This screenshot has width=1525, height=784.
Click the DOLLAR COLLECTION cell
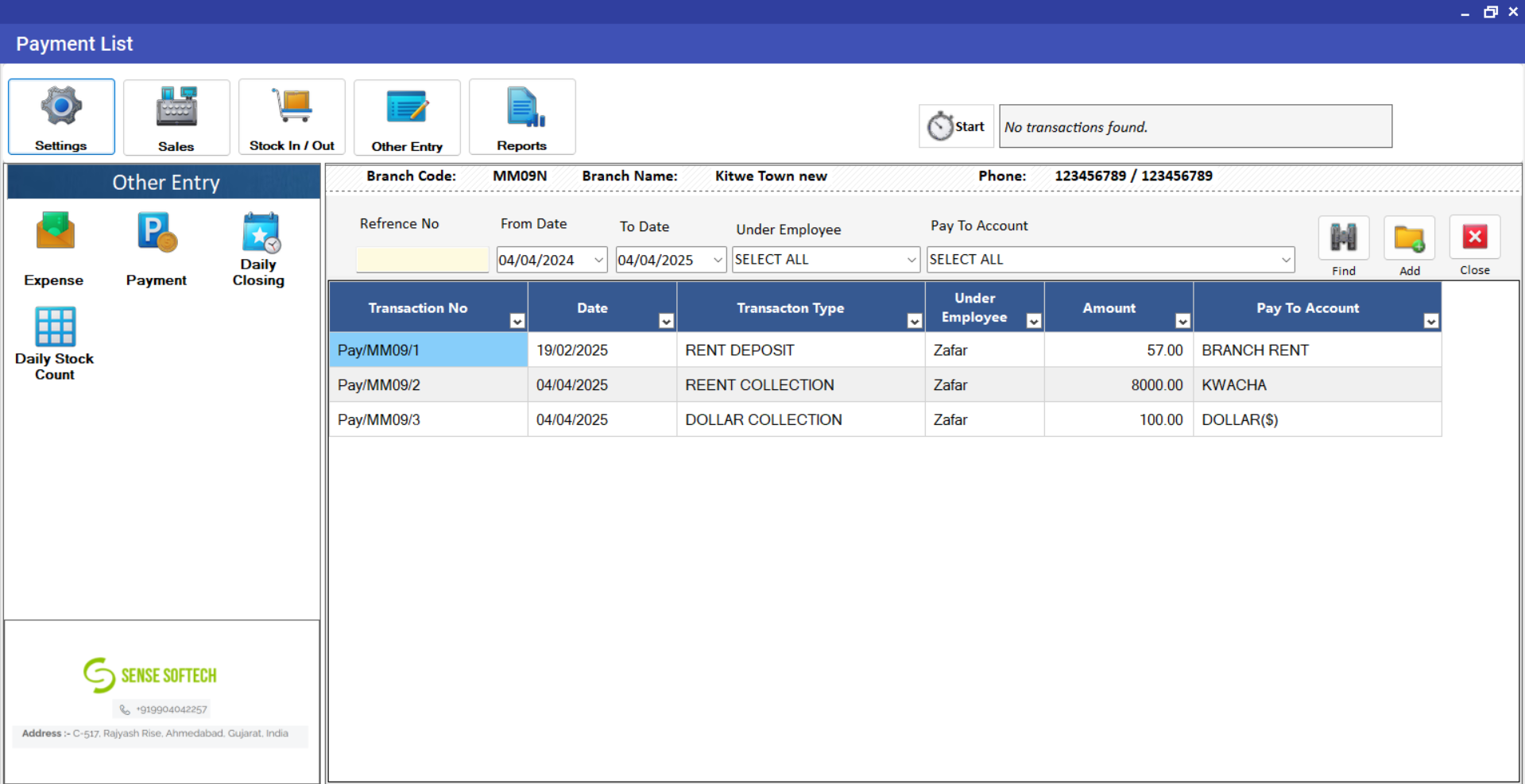tap(801, 420)
